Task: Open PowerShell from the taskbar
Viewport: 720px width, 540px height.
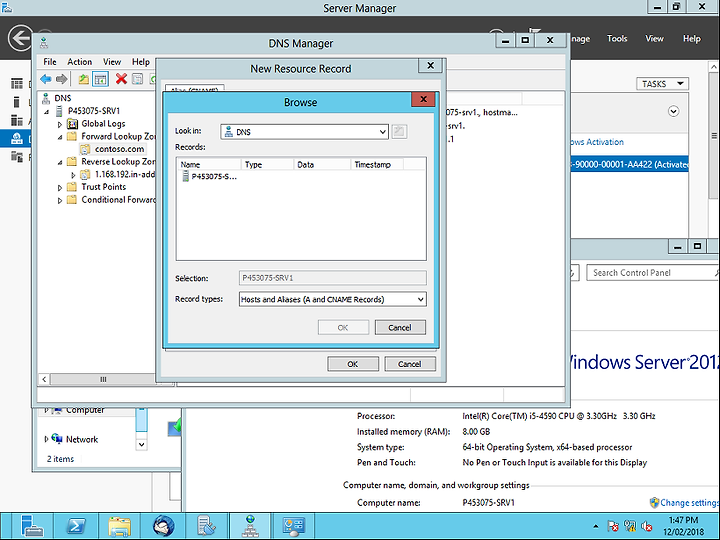Action: tap(76, 526)
